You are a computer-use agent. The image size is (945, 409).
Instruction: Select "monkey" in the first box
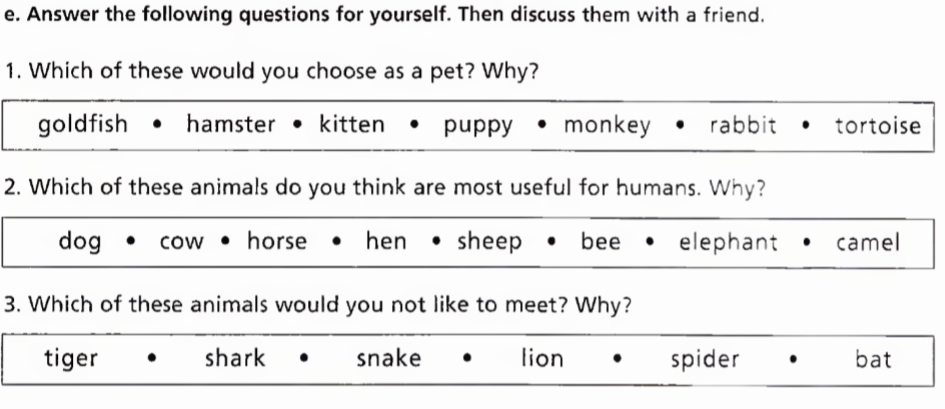pos(607,125)
